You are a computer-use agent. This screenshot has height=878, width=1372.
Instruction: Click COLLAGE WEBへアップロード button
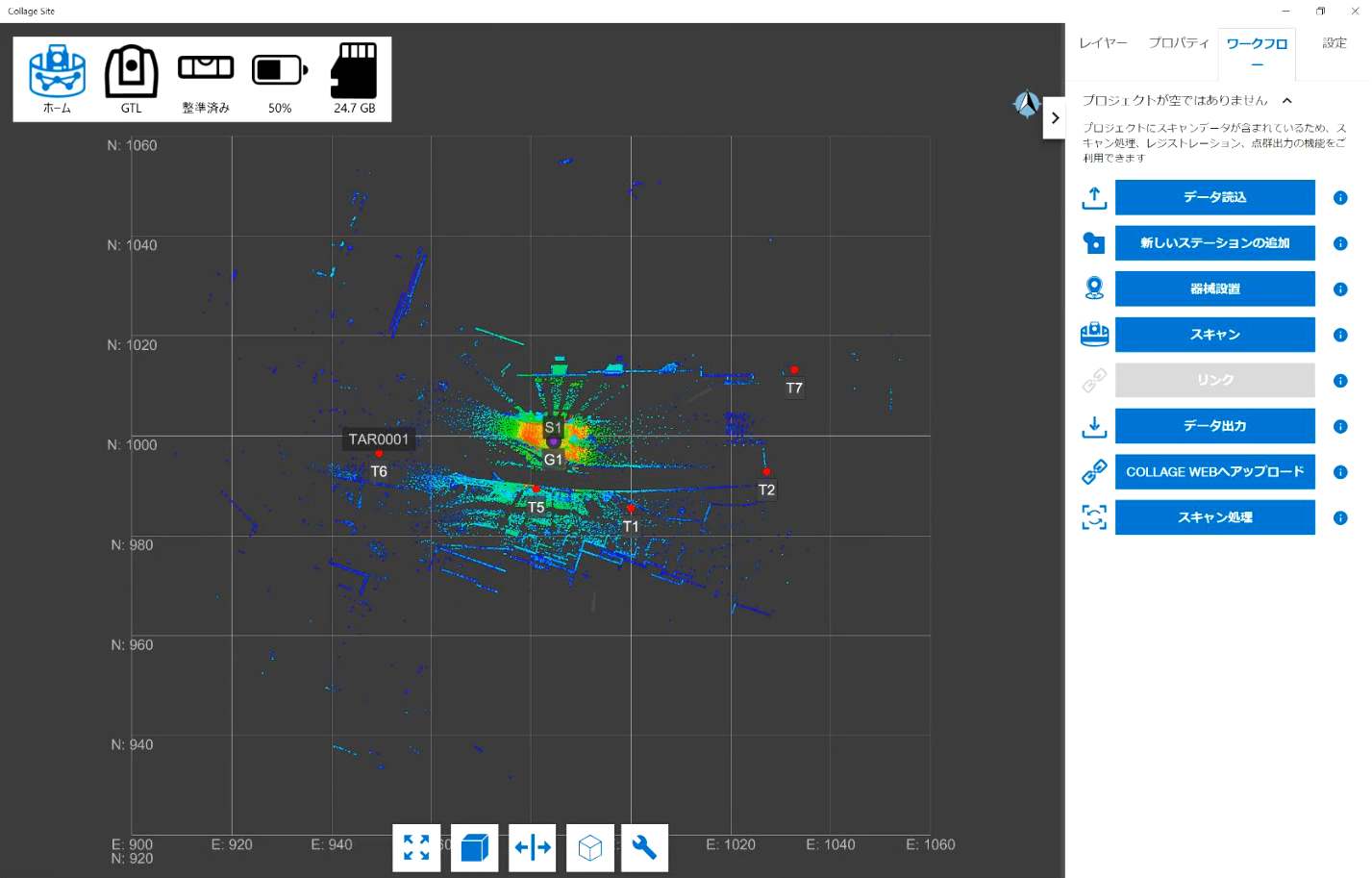coord(1214,472)
